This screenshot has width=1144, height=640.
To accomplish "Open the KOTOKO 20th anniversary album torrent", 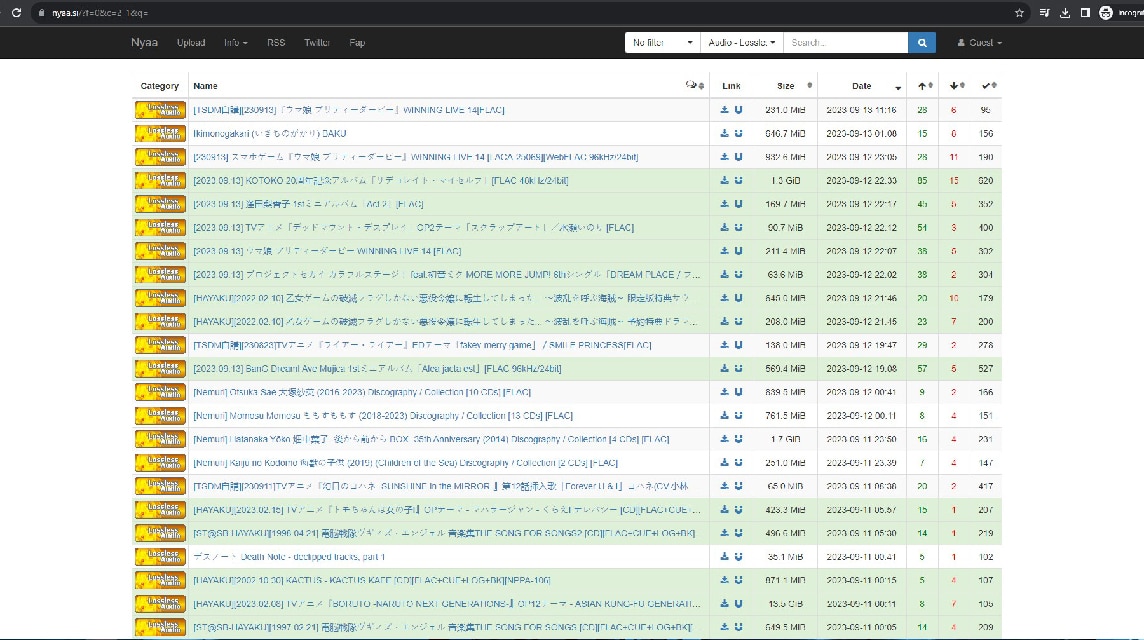I will [x=381, y=180].
